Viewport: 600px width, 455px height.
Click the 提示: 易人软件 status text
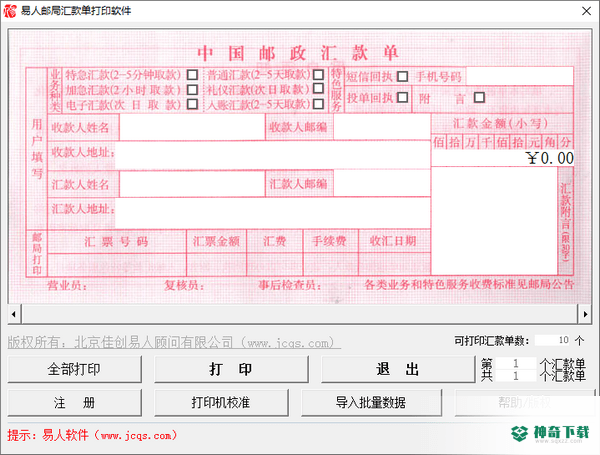click(x=92, y=435)
